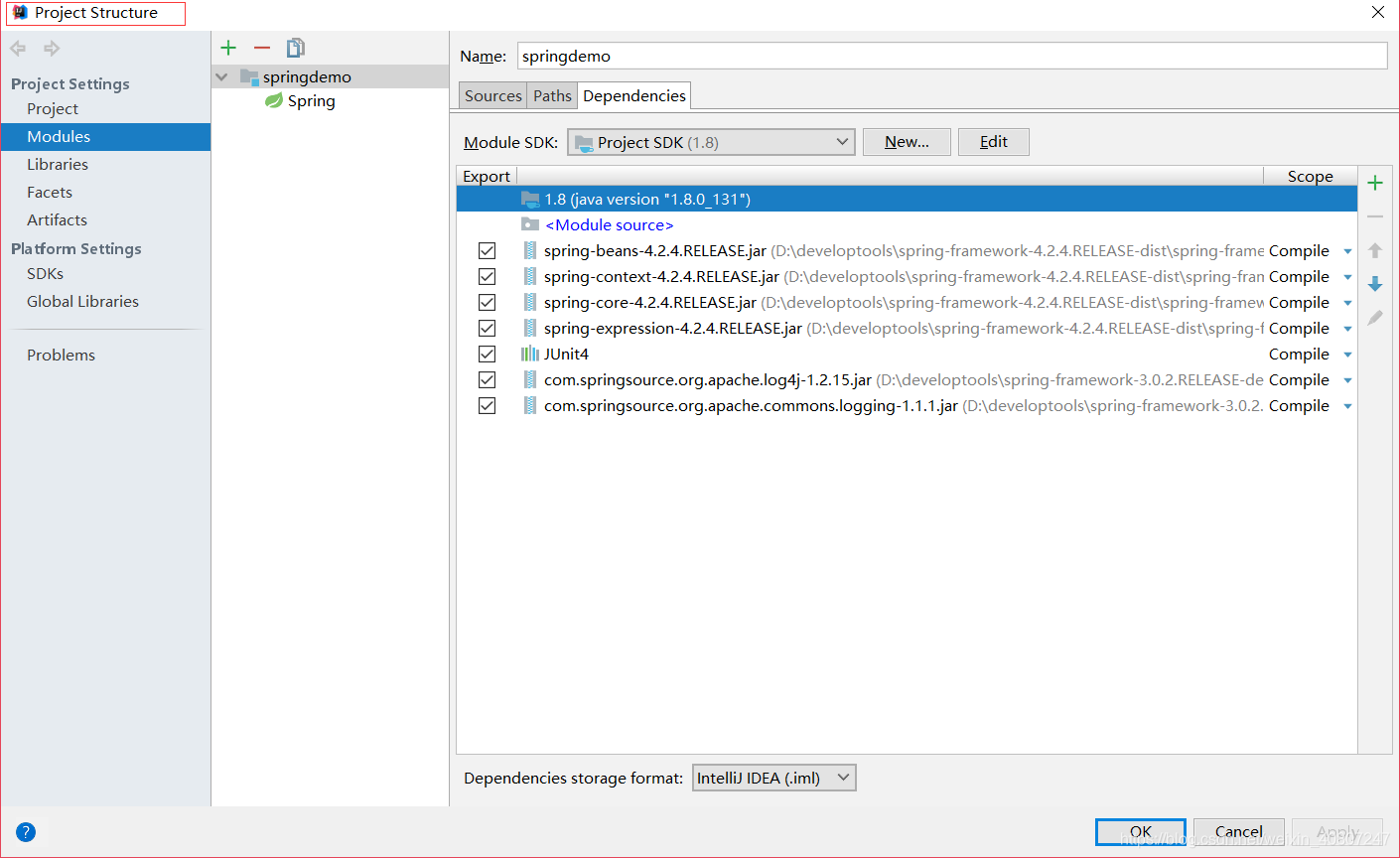Screen dimensions: 1400x858
Task: Open help with question mark icon
Action: [26, 832]
